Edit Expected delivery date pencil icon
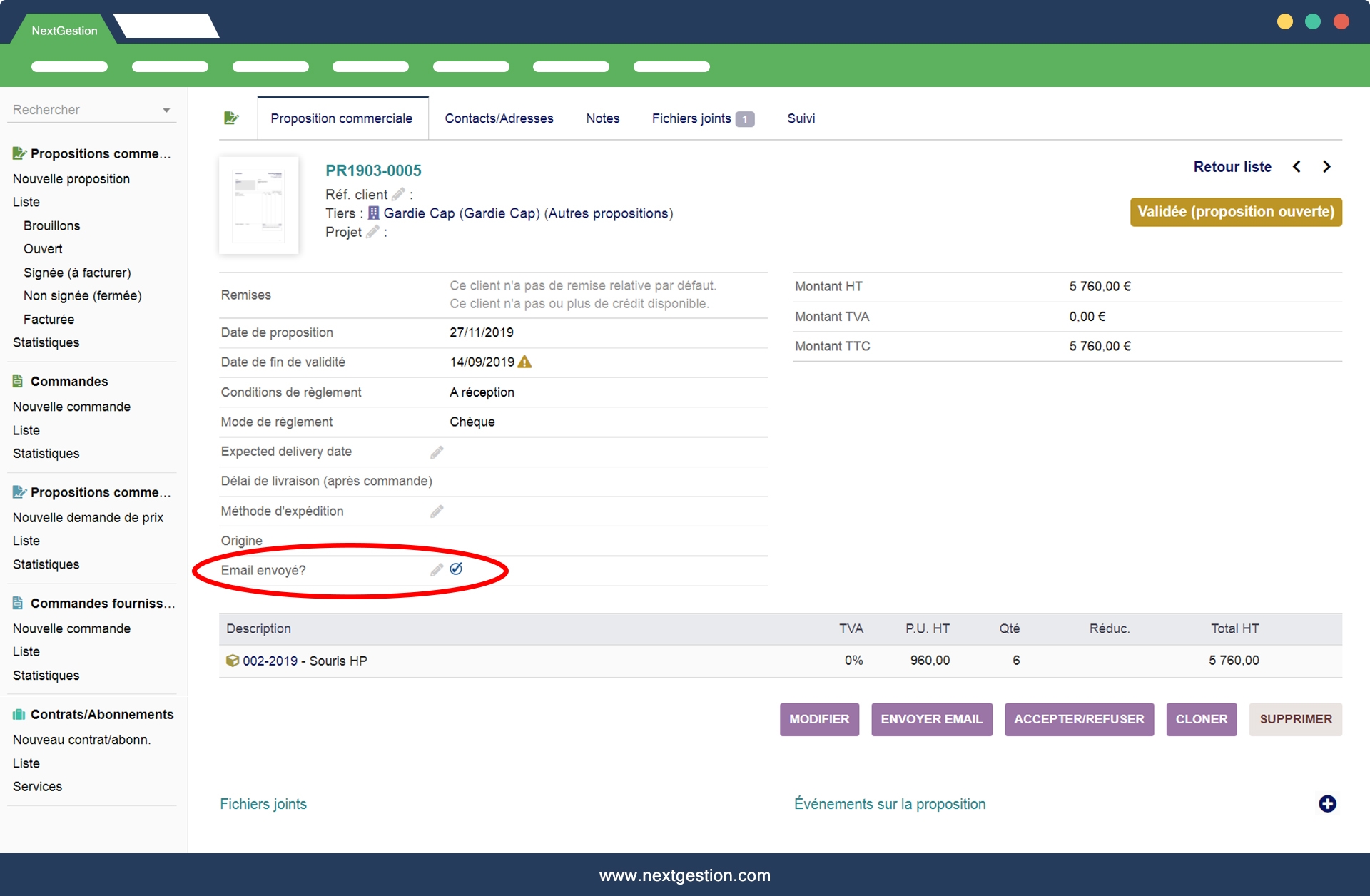Screen dimensions: 1370x896 437,452
